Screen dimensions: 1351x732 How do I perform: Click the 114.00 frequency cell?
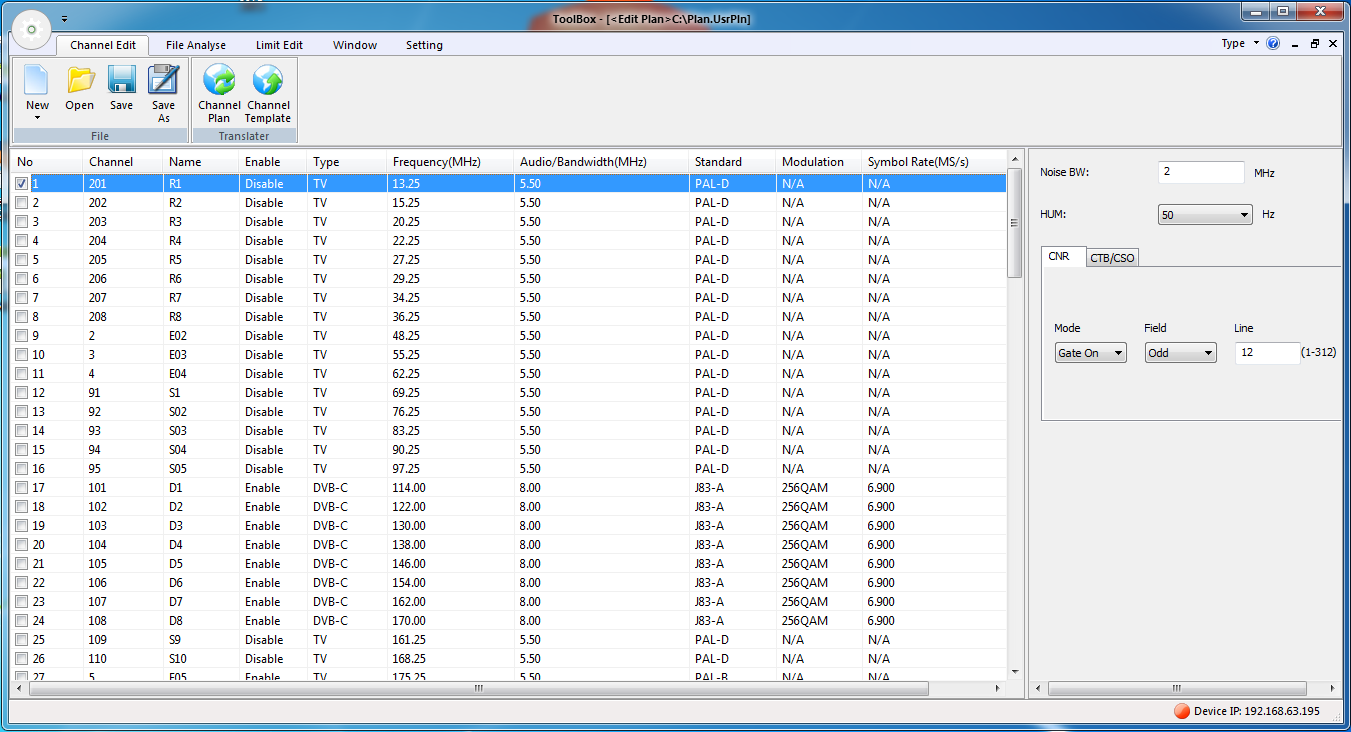point(450,488)
